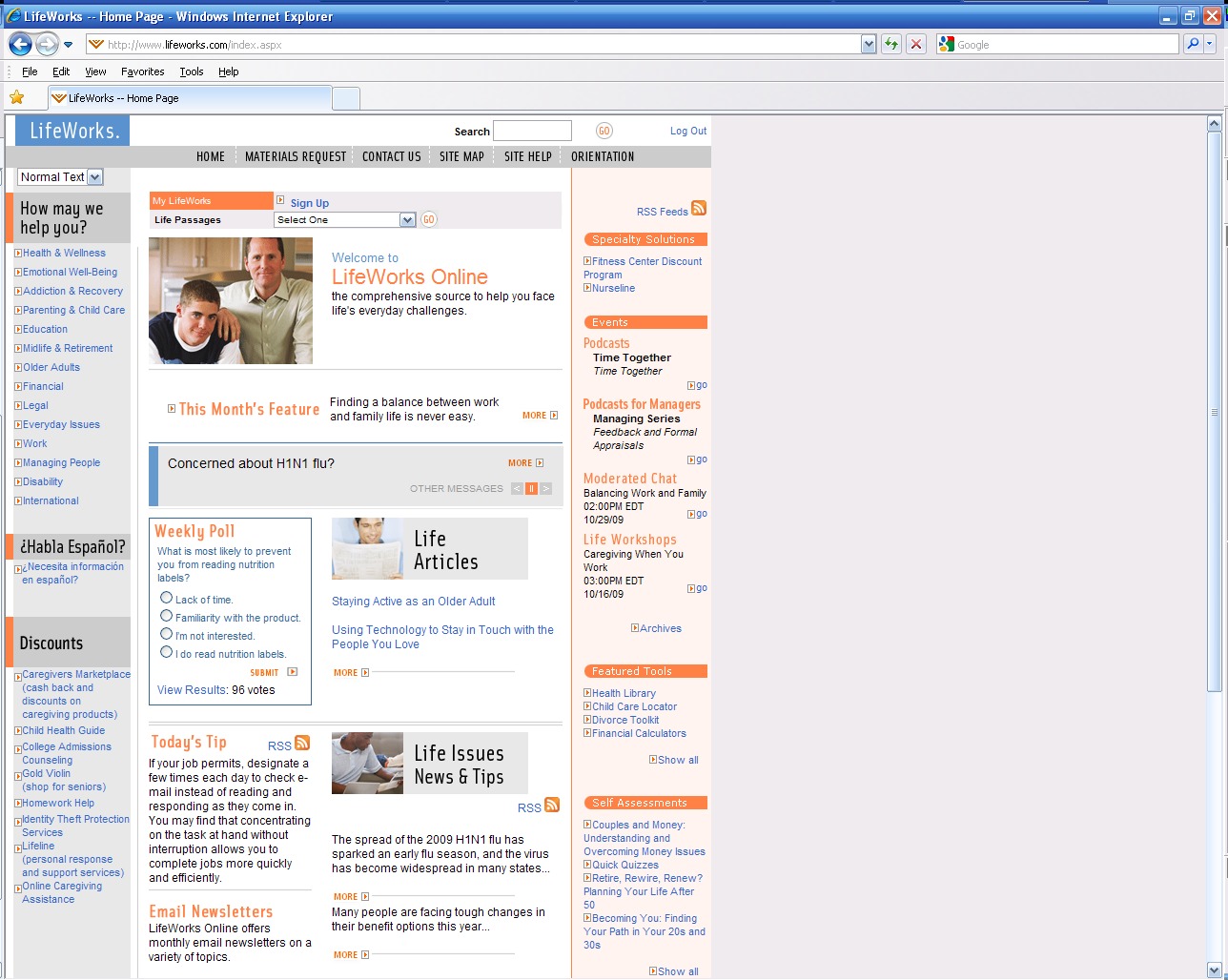Click the Refresh page icon
This screenshot has height=980, width=1228.
coord(890,44)
